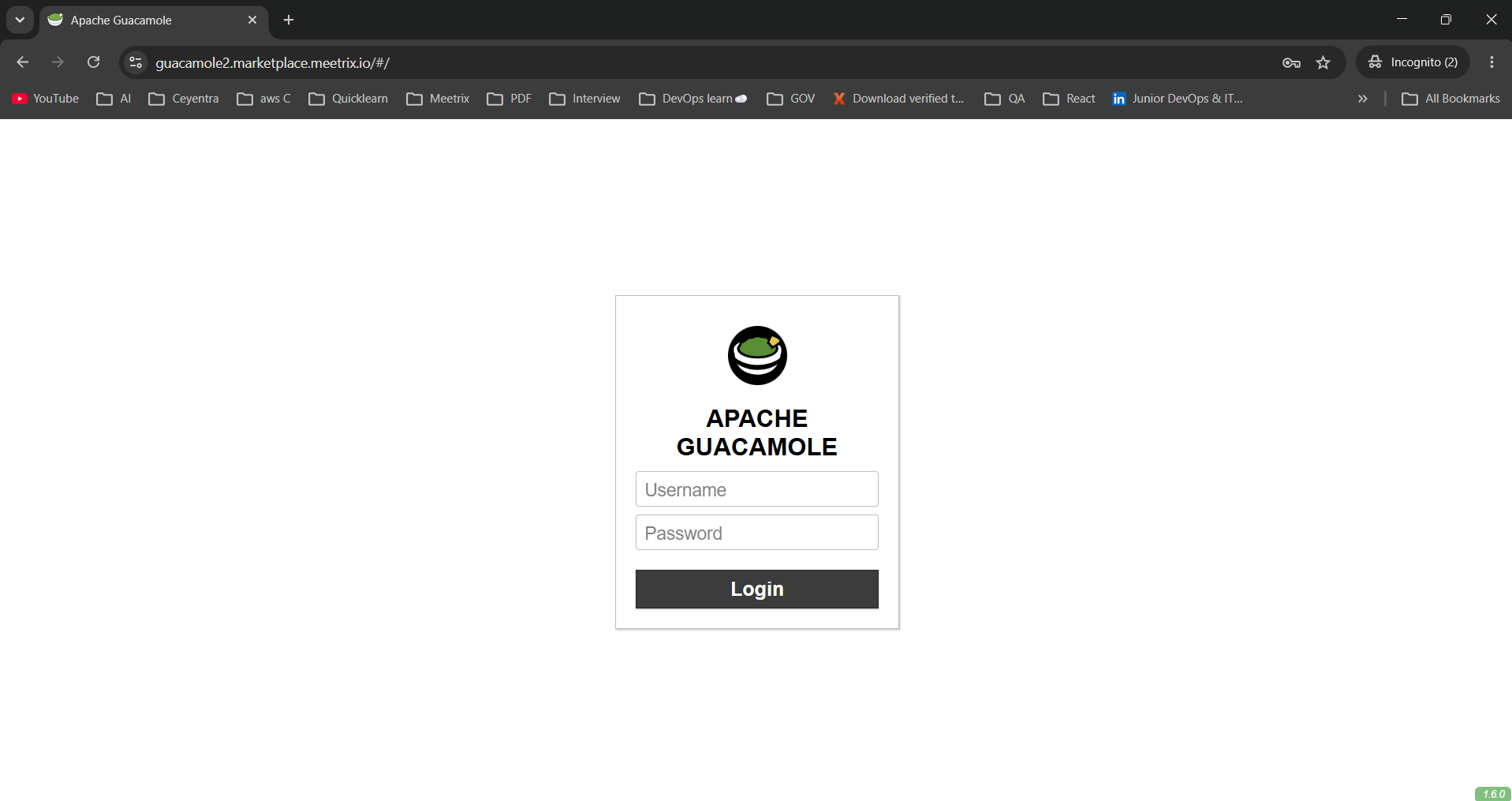Viewport: 1512px width, 801px height.
Task: Click the Guacamole logo on login form
Action: pyautogui.click(x=757, y=355)
